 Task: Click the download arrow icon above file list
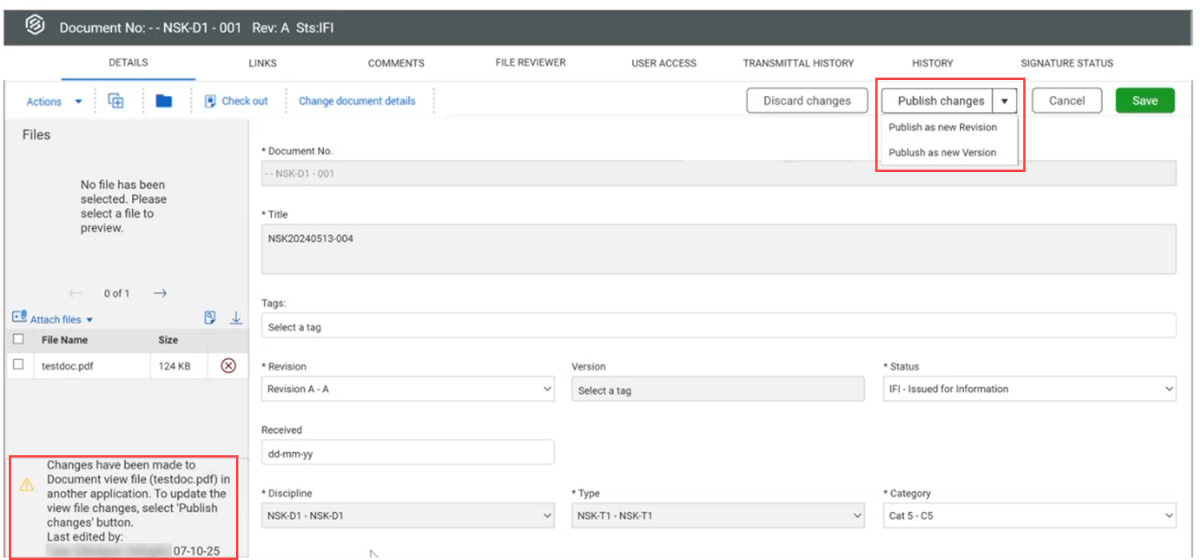tap(236, 318)
